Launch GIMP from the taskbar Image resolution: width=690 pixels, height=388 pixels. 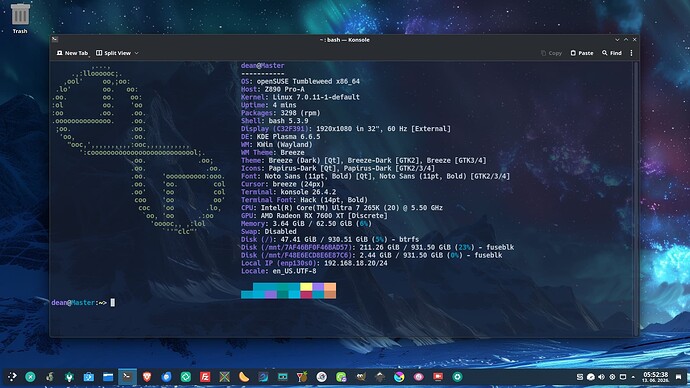(x=360, y=377)
